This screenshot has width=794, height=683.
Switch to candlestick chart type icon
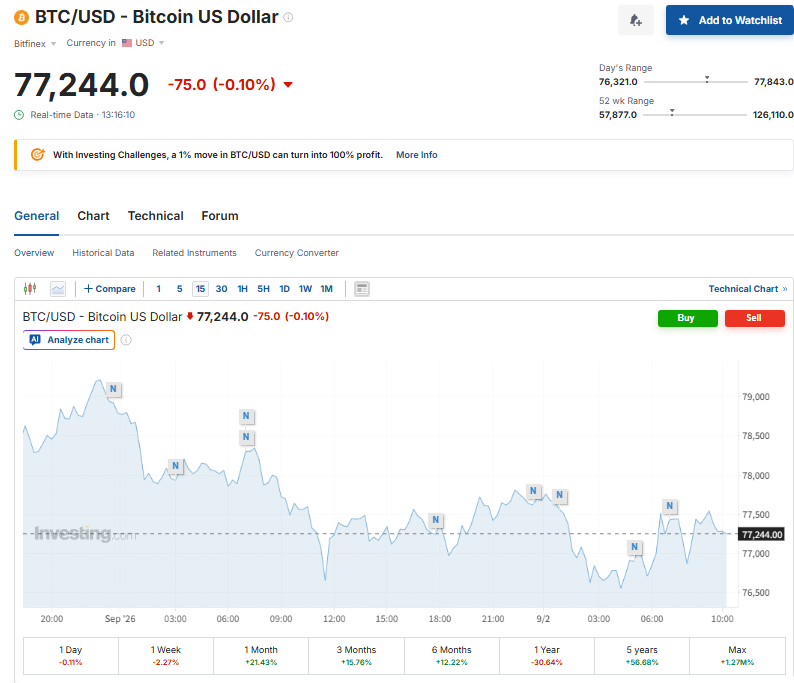click(30, 289)
